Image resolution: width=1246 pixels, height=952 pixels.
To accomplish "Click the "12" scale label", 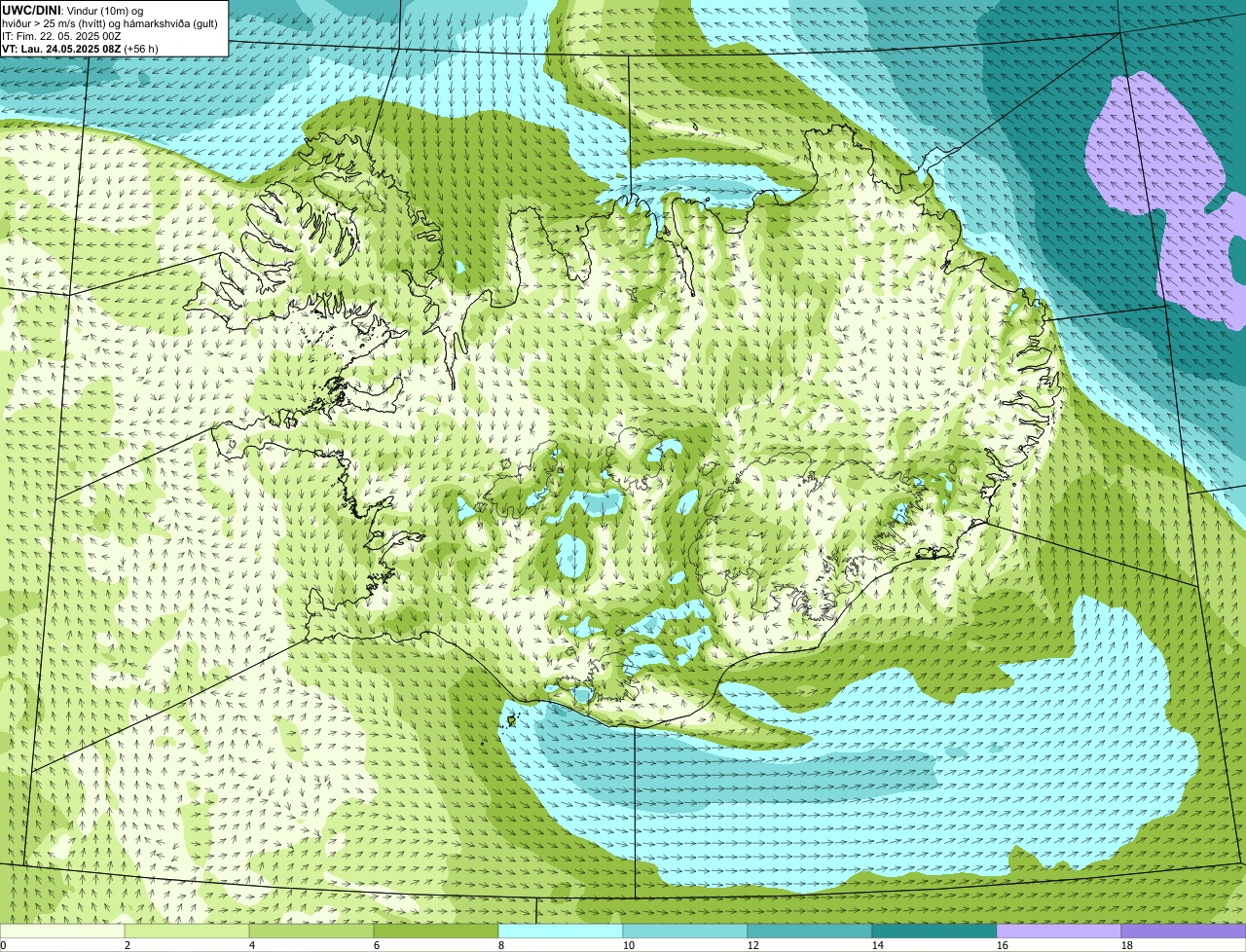I will click(x=753, y=945).
